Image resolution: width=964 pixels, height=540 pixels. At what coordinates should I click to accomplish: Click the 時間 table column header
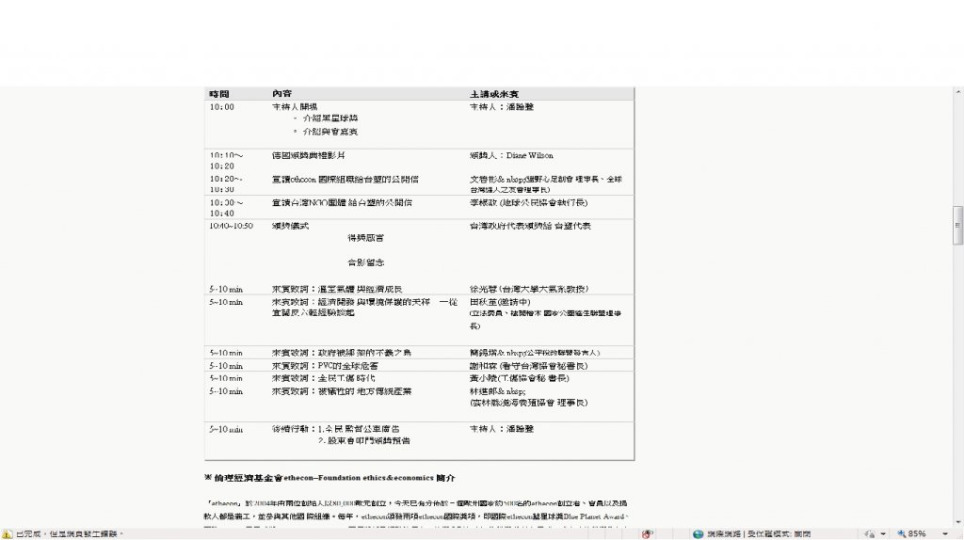[x=219, y=93]
